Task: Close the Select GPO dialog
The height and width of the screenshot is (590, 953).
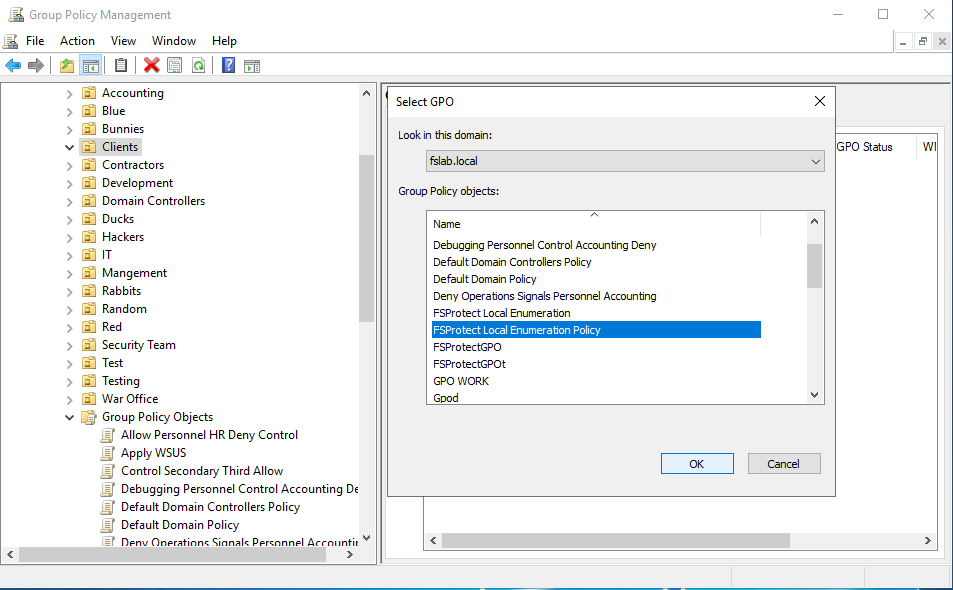Action: pos(819,101)
